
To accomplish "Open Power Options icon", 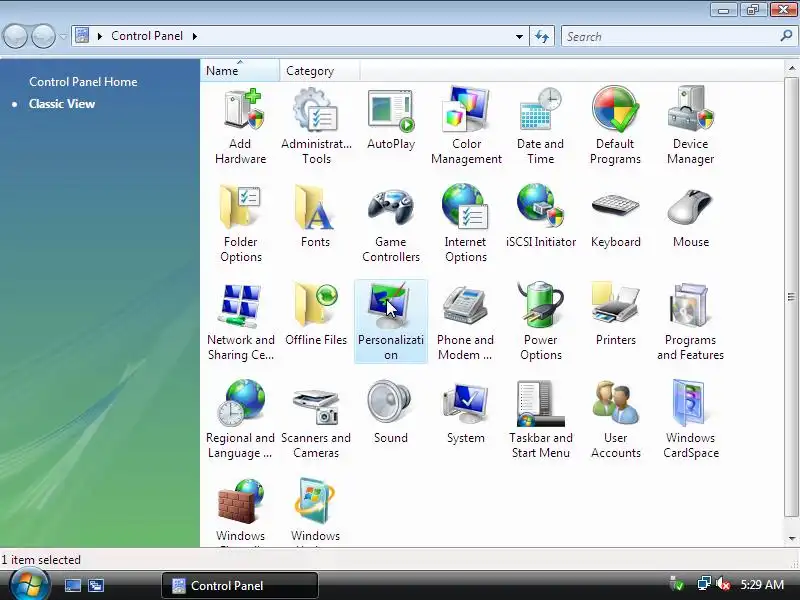I will pyautogui.click(x=541, y=322).
